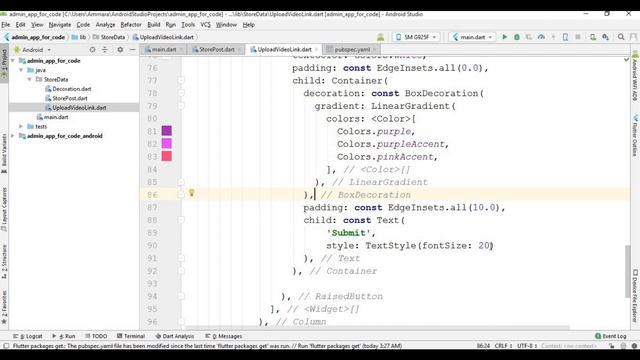Collapse the admin_app_for_code tree node

click(x=13, y=60)
